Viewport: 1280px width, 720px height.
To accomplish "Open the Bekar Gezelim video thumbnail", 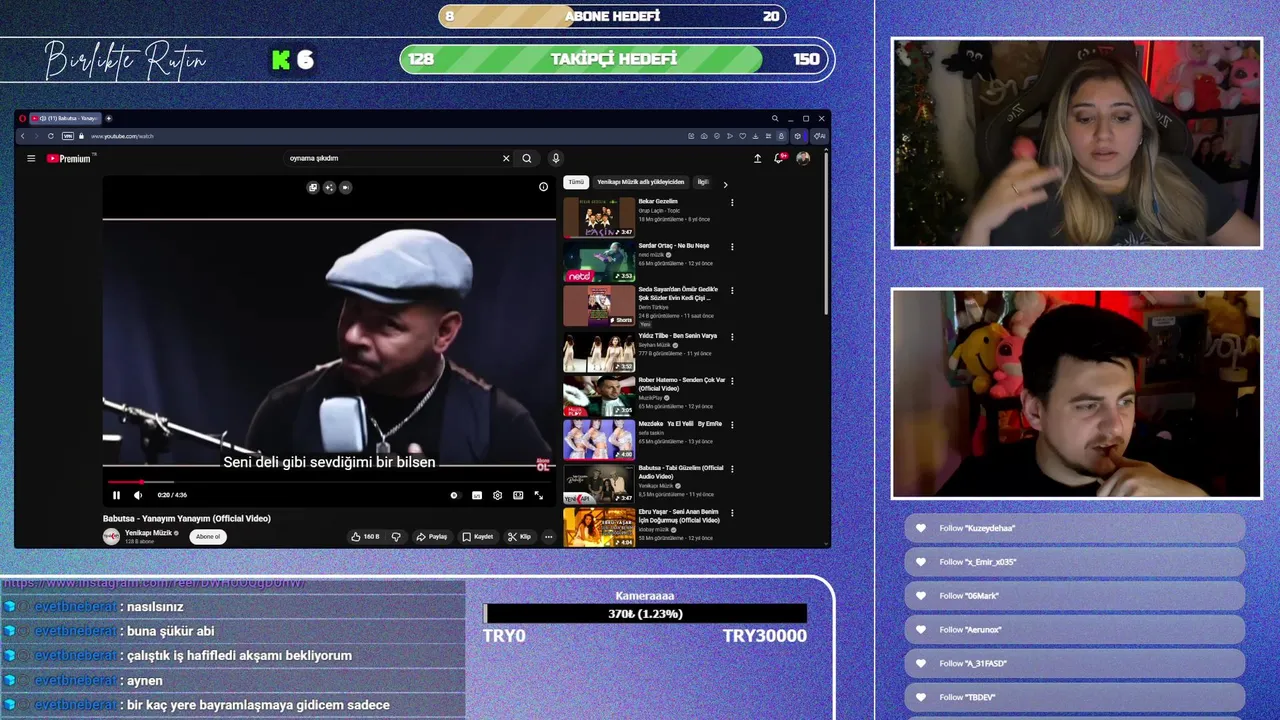I will point(599,217).
